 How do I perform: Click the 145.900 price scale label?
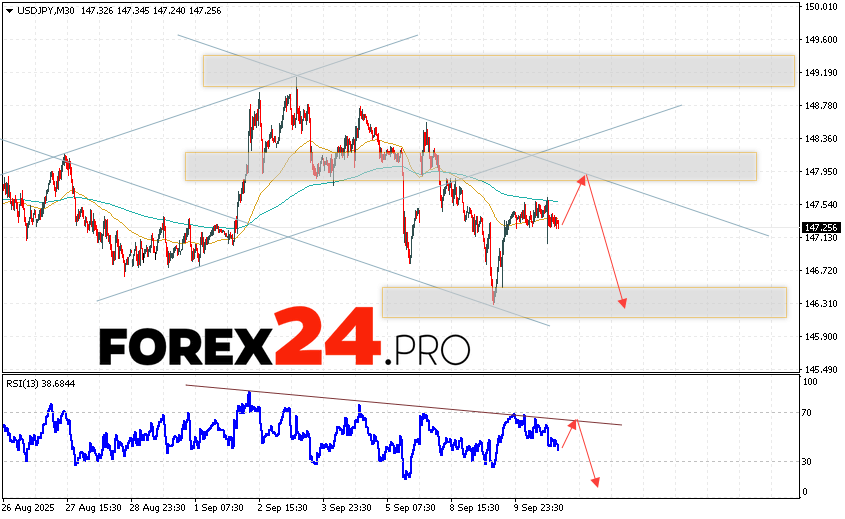coord(821,336)
